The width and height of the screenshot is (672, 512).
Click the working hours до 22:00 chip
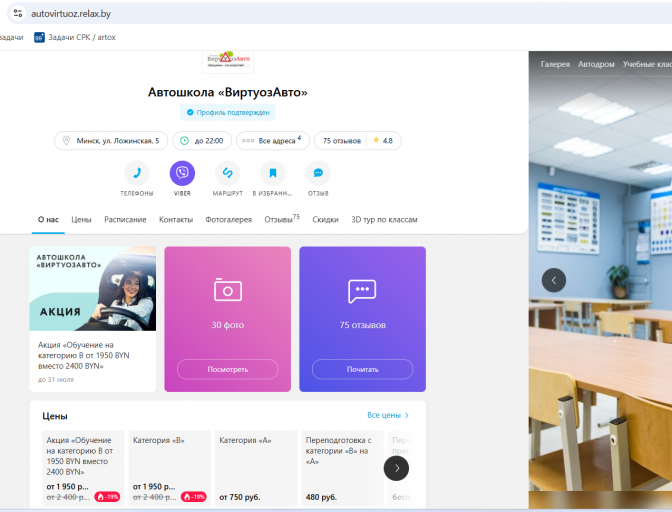point(202,141)
